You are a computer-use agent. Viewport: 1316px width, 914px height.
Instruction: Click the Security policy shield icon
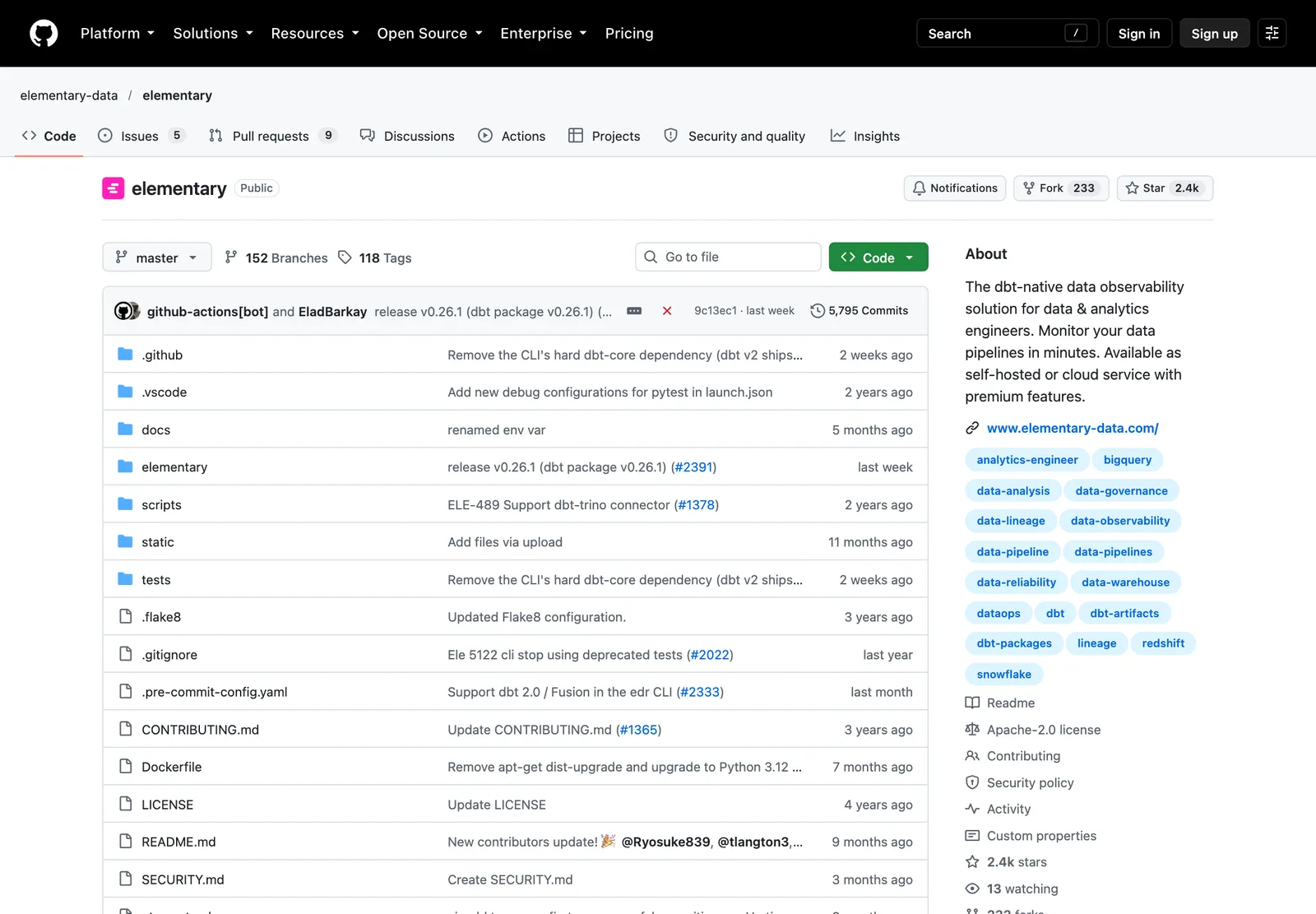[972, 783]
